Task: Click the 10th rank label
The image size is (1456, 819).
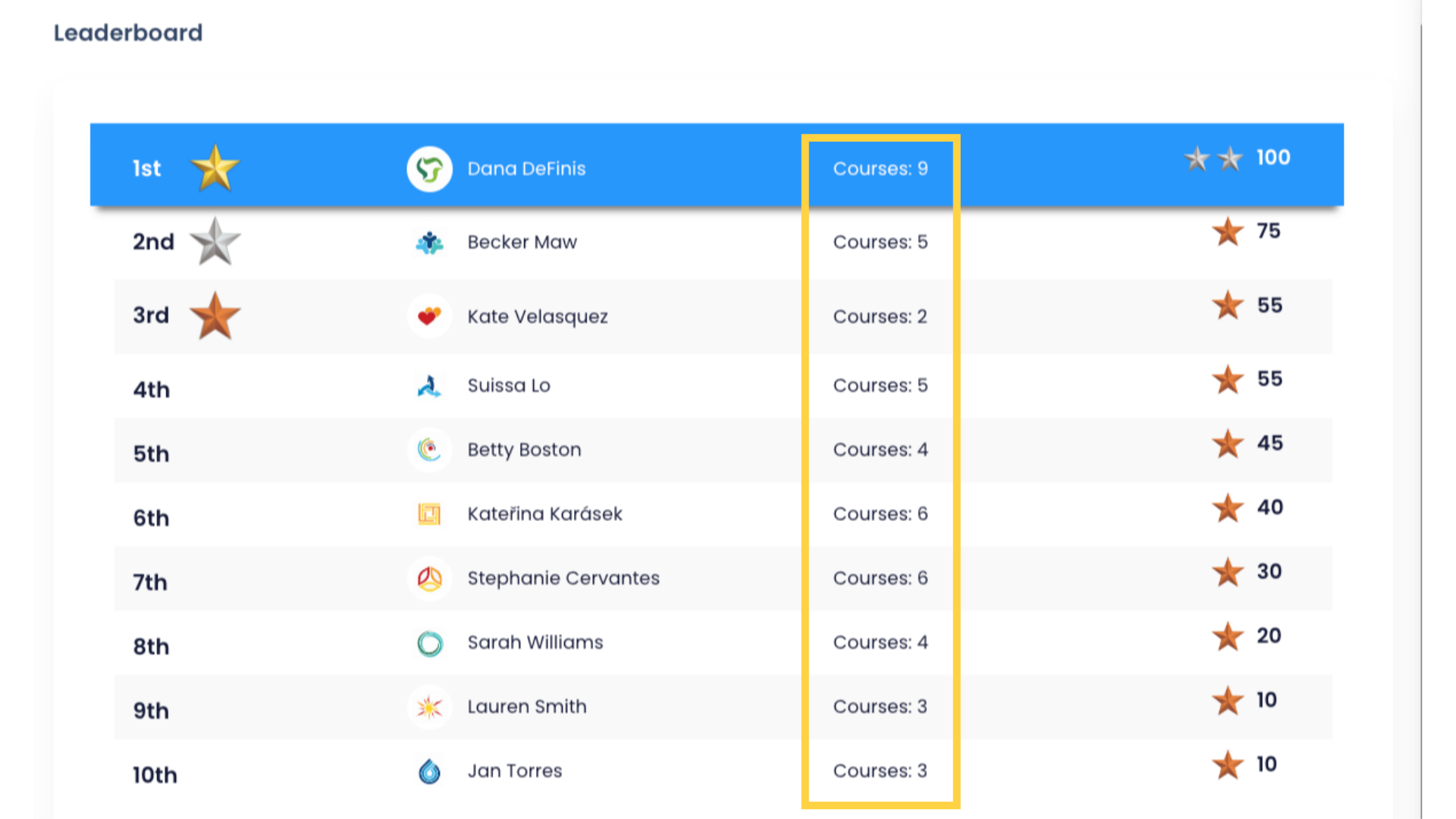Action: (155, 775)
